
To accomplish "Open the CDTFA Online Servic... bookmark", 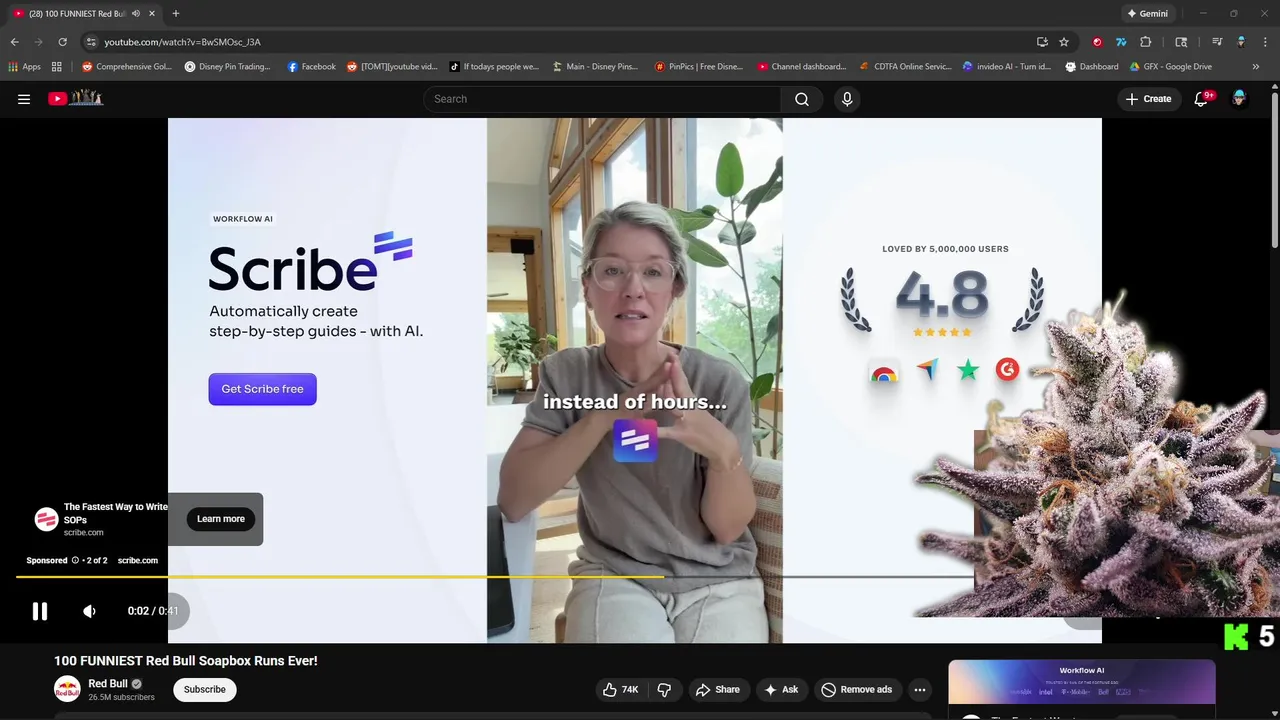I will pos(906,67).
